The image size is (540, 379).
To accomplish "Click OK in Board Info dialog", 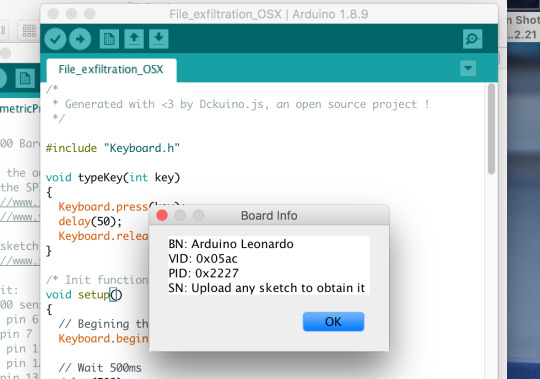I will click(333, 322).
